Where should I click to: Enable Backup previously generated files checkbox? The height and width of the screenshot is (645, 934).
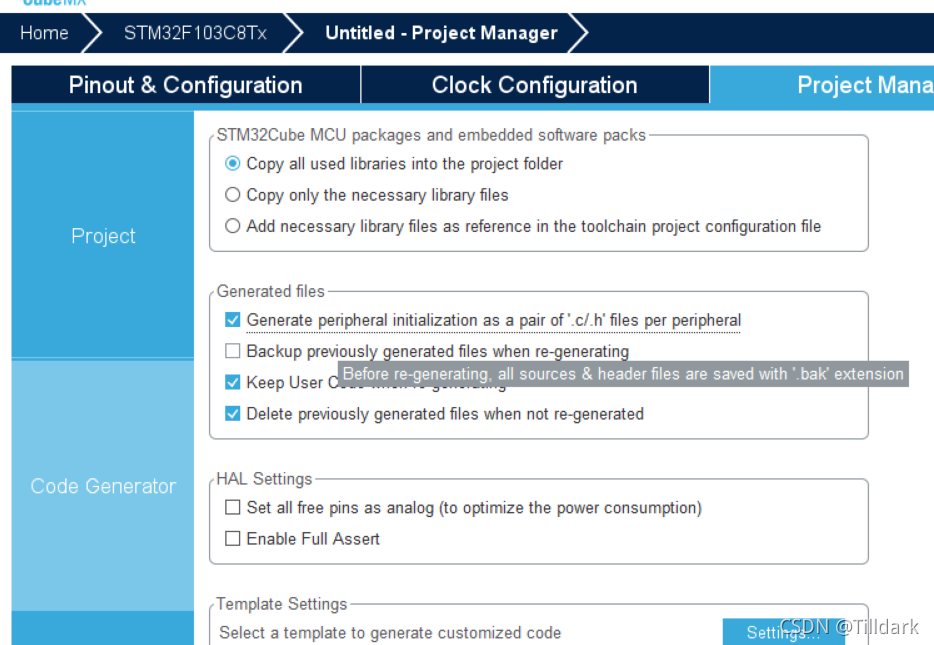point(233,351)
